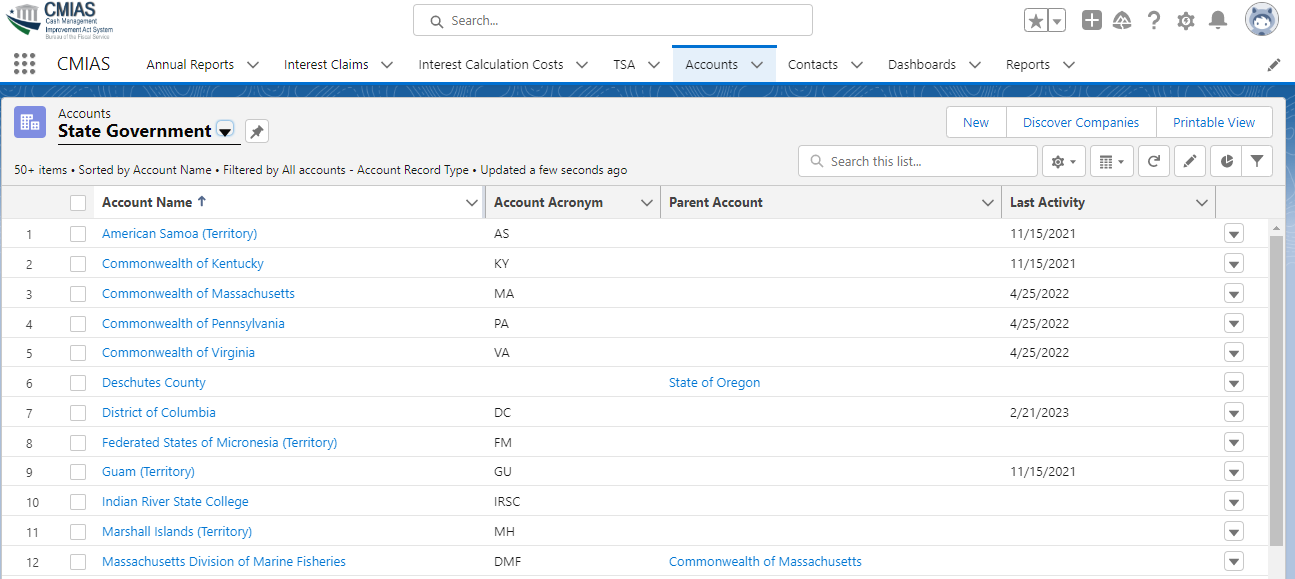Switch to the Dashboards tab
The width and height of the screenshot is (1295, 579).
click(x=921, y=65)
